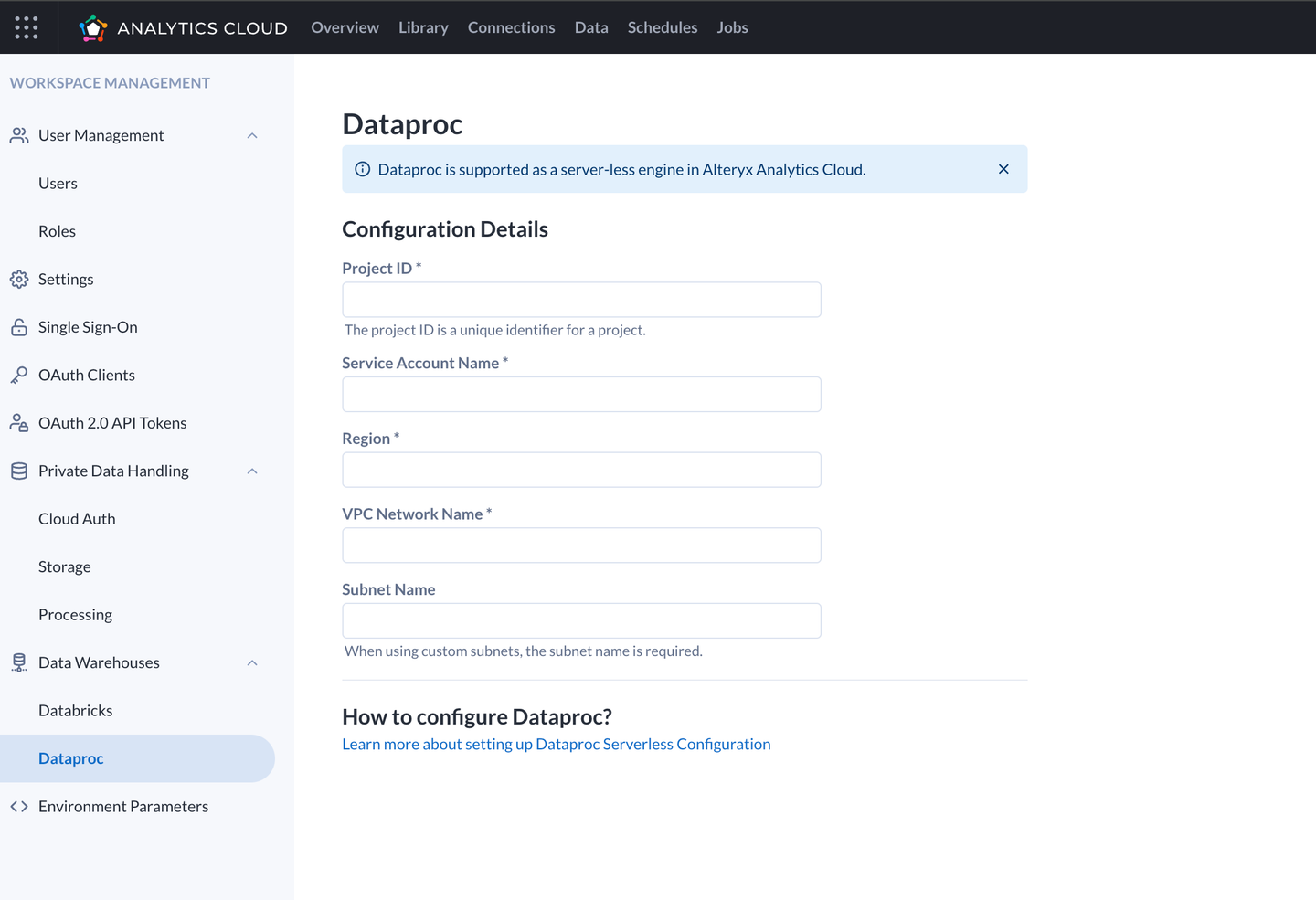
Task: Click the OAuth Clients key icon
Action: coord(18,375)
